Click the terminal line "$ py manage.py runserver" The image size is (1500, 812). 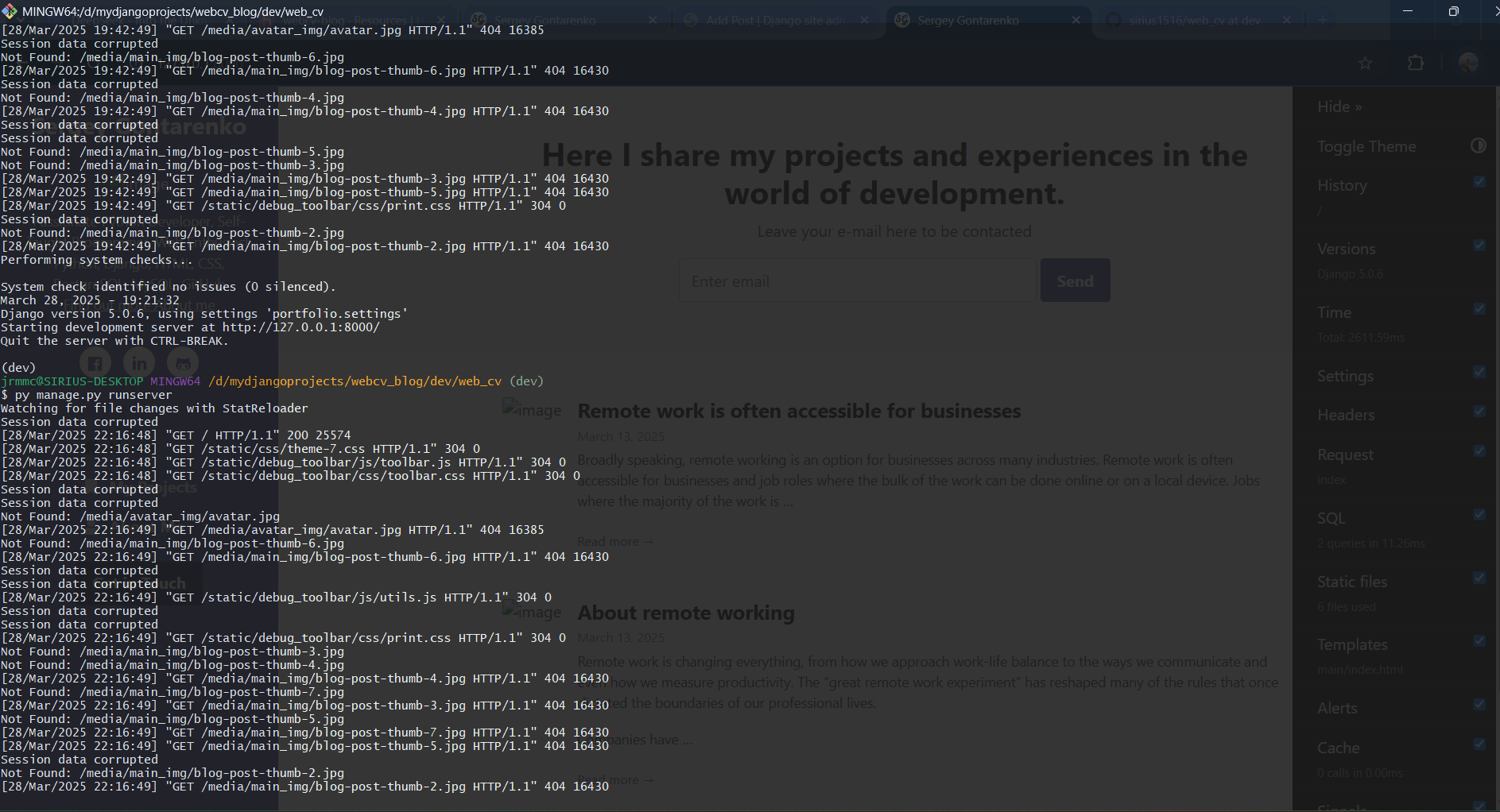(87, 395)
